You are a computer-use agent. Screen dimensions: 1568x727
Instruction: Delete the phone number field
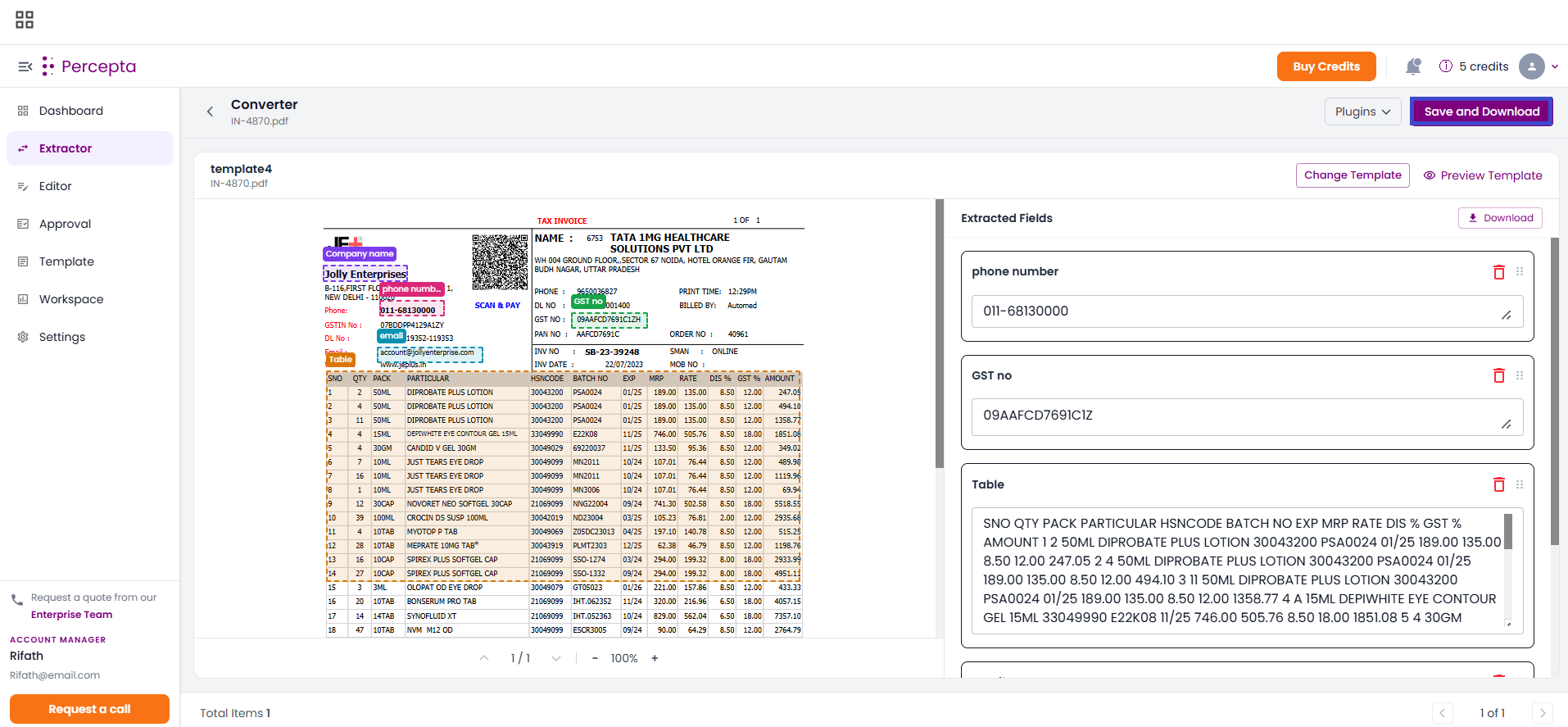pyautogui.click(x=1499, y=272)
